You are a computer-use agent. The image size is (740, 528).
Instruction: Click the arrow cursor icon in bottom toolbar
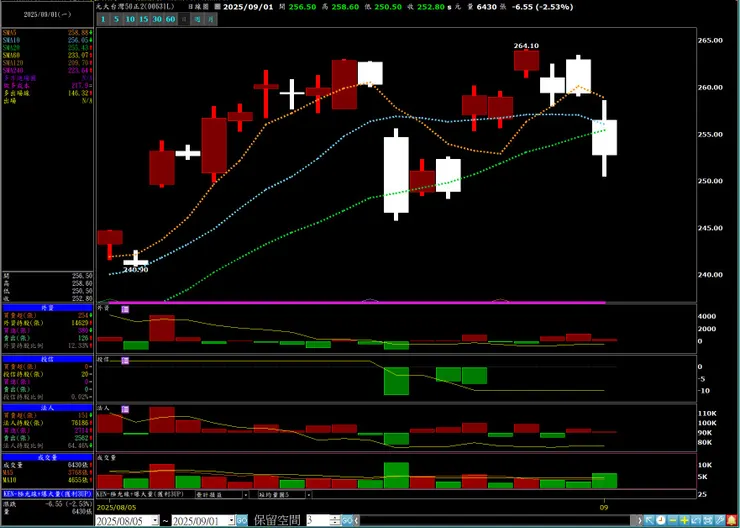pyautogui.click(x=650, y=520)
